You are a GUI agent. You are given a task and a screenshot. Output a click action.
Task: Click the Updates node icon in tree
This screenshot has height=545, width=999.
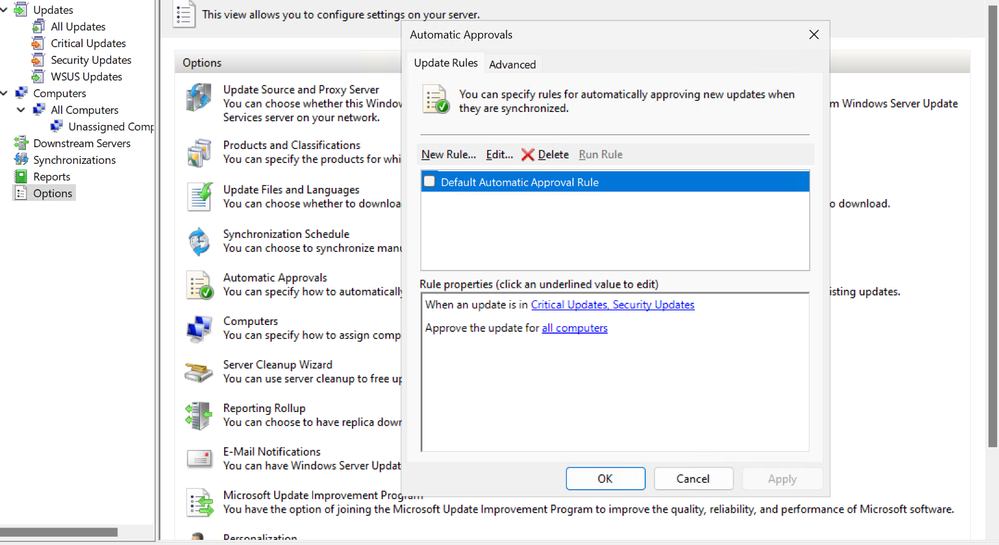click(x=20, y=10)
